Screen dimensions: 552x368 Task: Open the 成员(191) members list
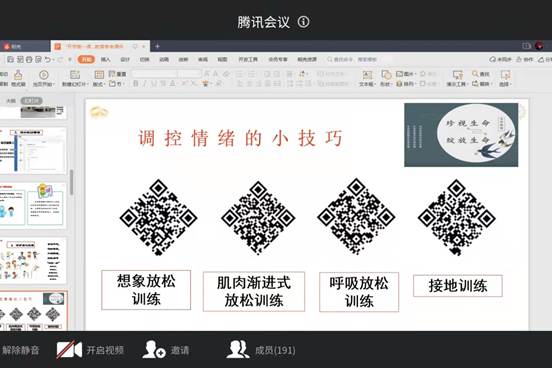[x=261, y=350]
